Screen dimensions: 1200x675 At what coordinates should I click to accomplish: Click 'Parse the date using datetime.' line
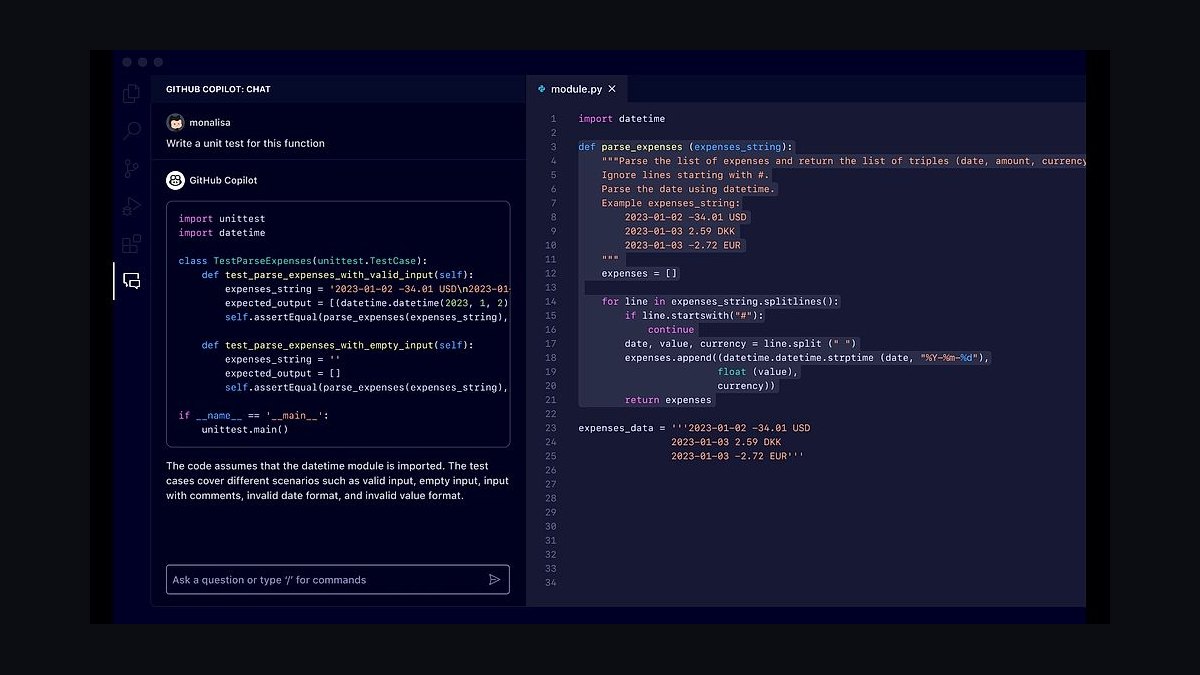click(x=689, y=189)
